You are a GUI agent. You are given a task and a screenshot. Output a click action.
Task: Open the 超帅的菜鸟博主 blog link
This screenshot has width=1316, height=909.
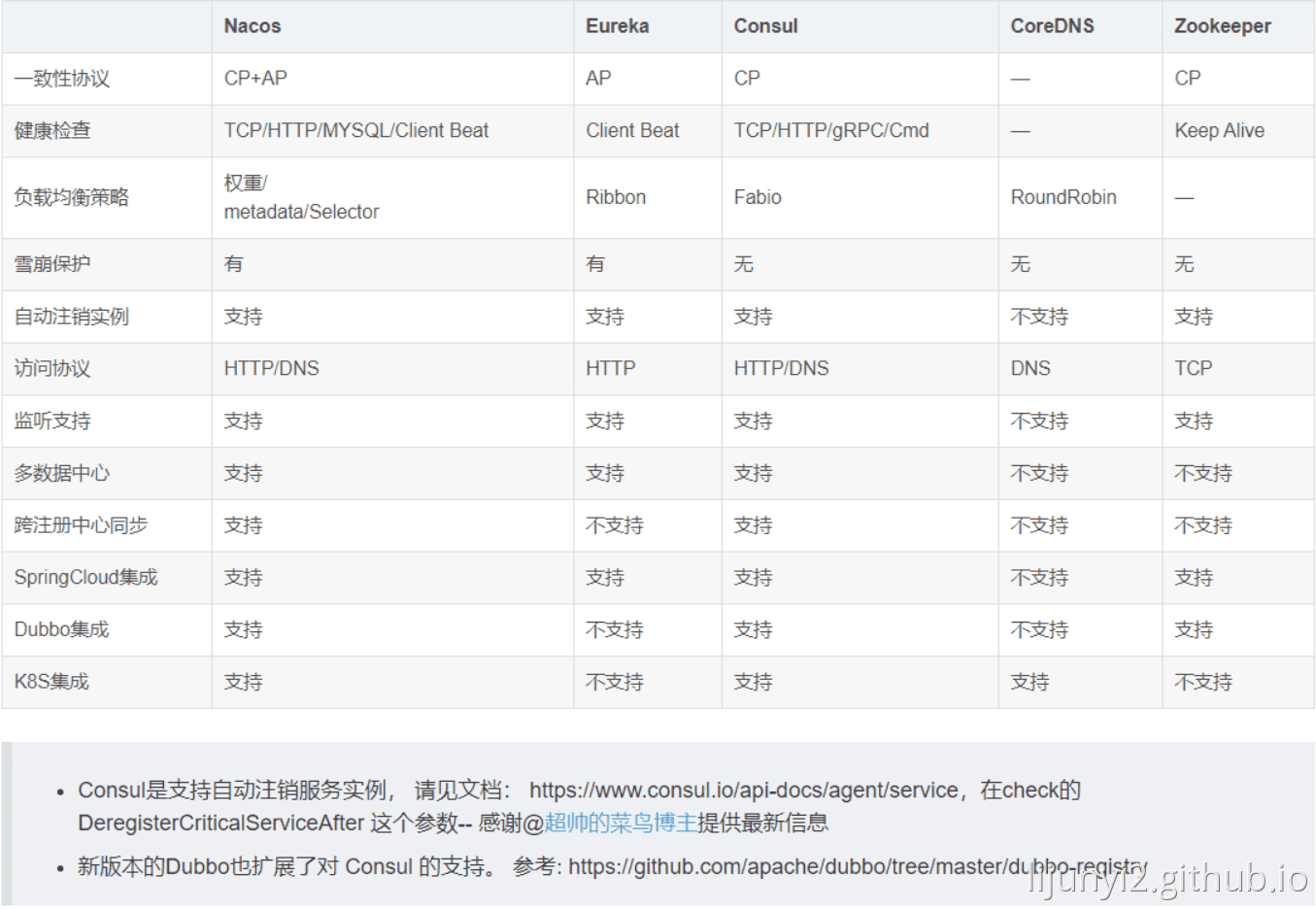pos(620,824)
